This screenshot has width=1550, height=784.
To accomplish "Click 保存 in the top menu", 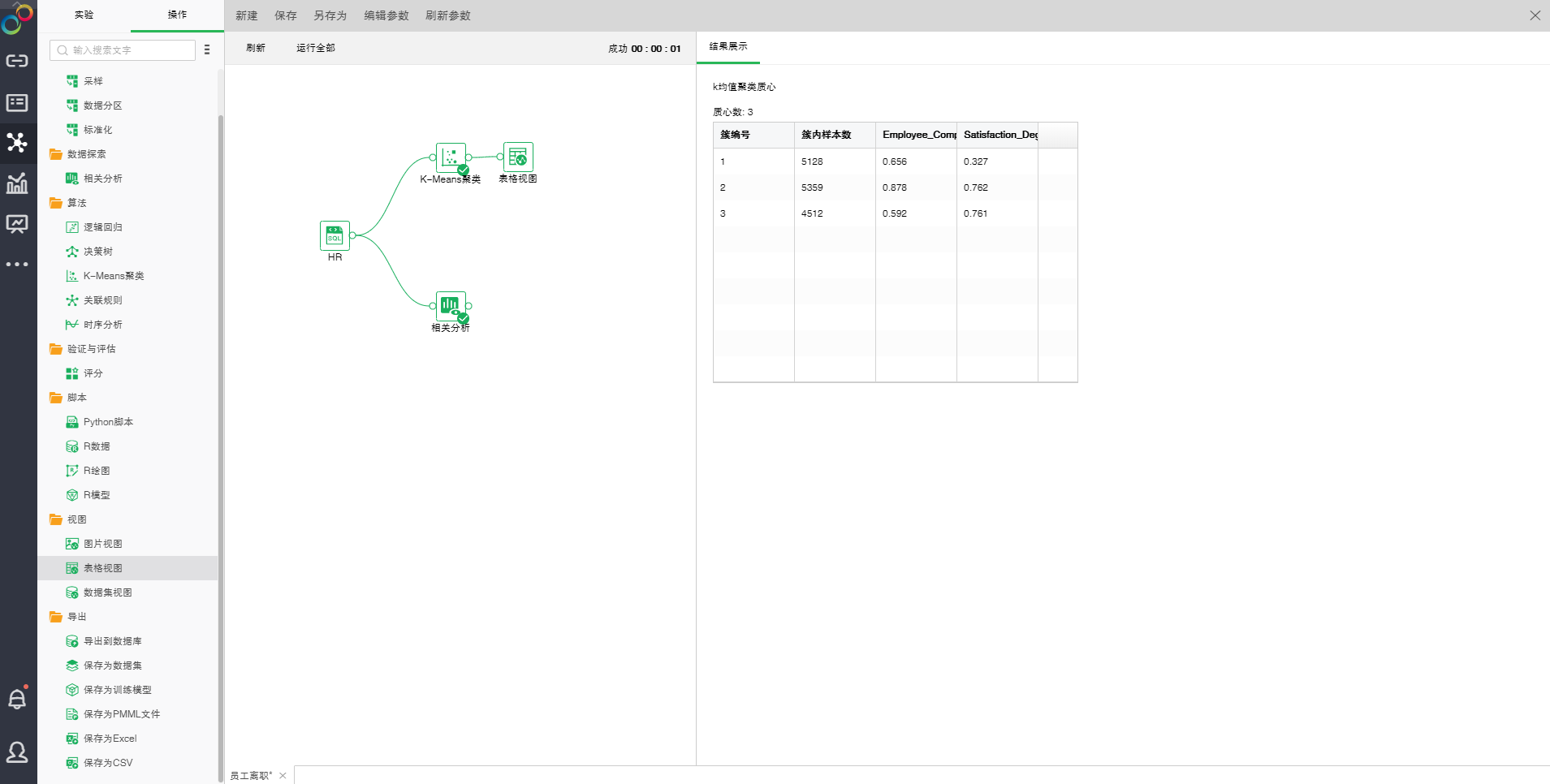I will (x=285, y=15).
